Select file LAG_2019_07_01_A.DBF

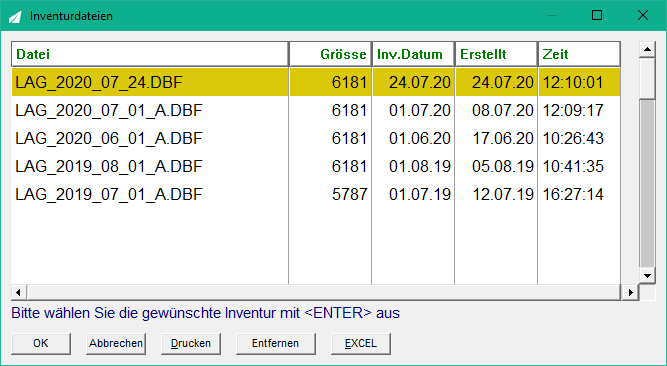pyautogui.click(x=109, y=194)
